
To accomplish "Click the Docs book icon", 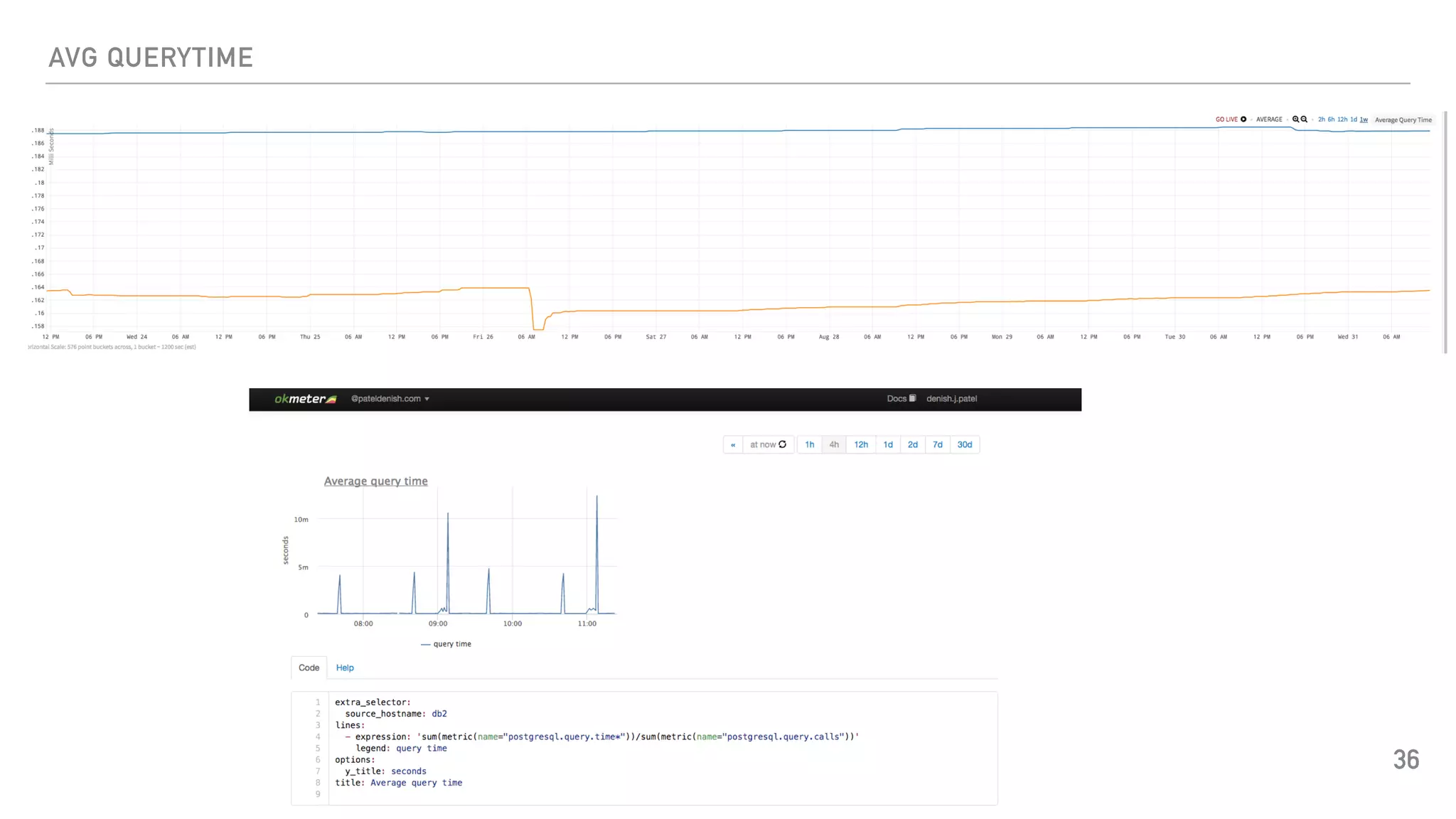I will coord(913,398).
